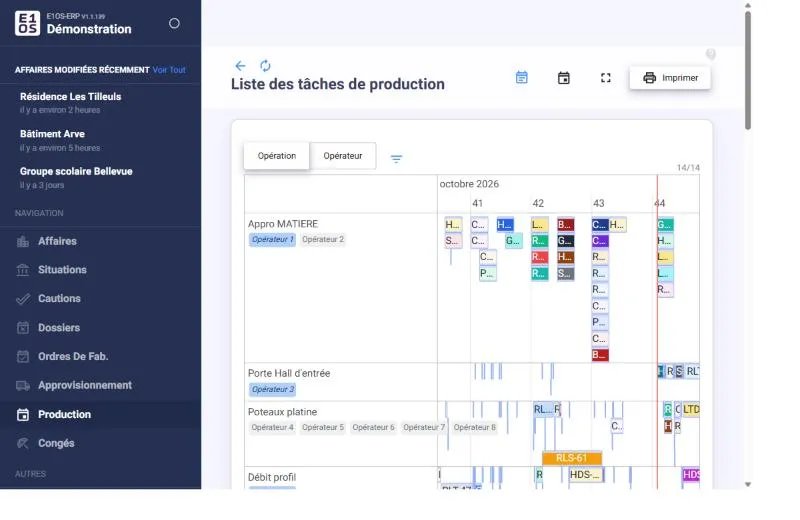800x520 pixels.
Task: Click the blue calendar view icon
Action: [521, 78]
